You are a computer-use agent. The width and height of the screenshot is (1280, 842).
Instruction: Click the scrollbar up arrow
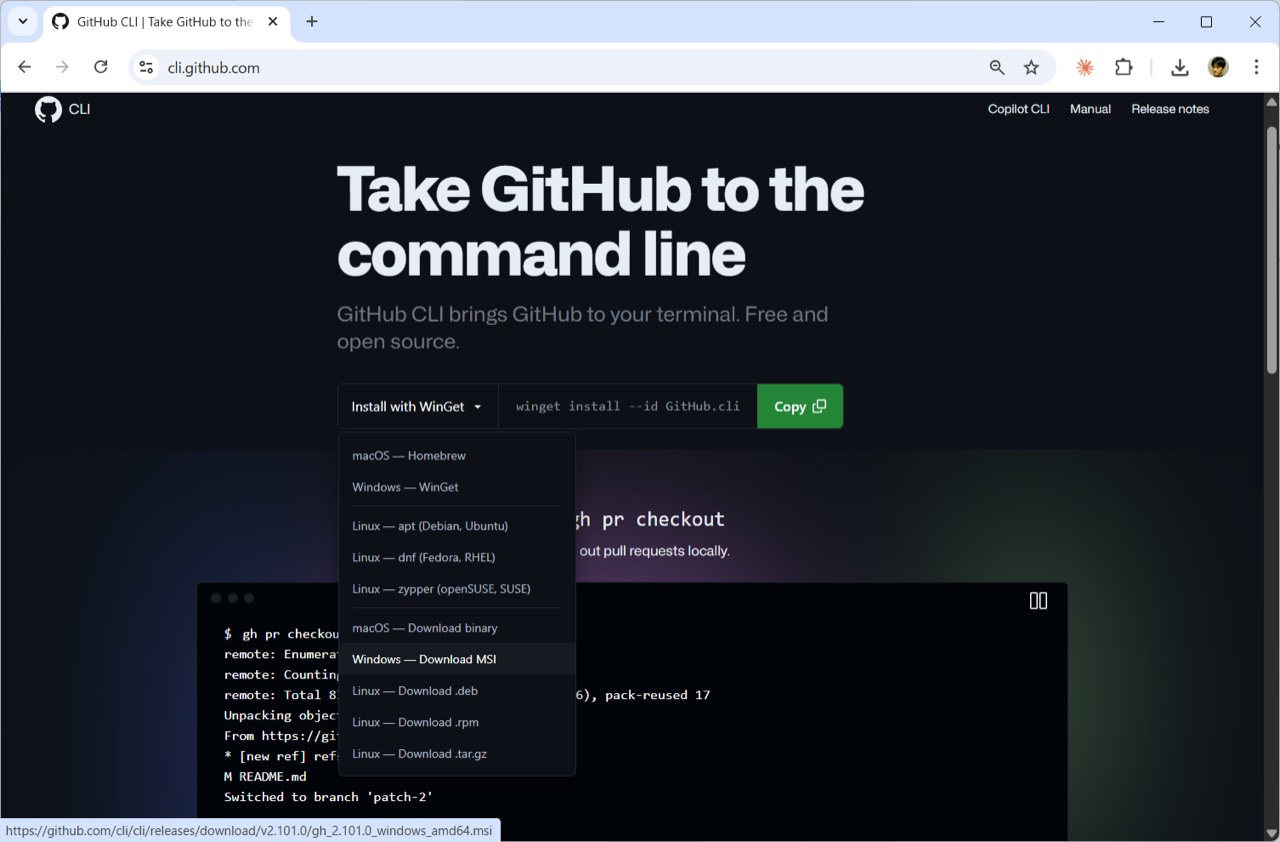tap(1271, 101)
